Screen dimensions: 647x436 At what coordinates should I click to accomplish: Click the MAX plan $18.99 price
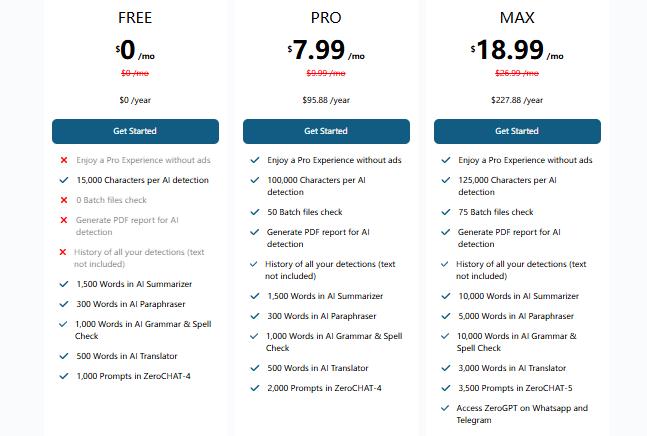(517, 50)
